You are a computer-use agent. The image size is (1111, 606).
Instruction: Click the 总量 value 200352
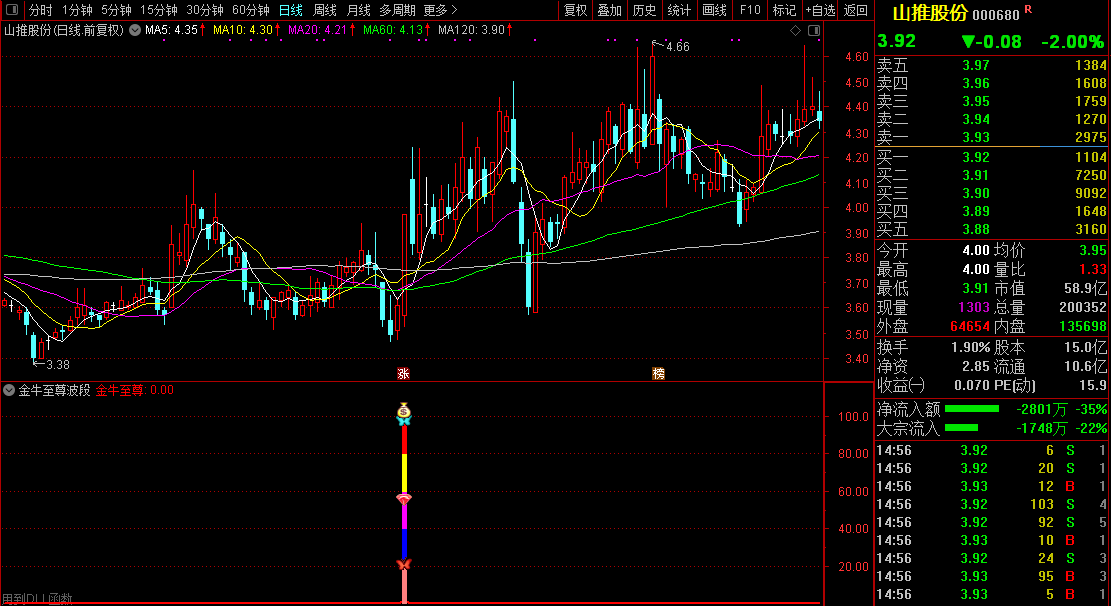coord(1082,308)
